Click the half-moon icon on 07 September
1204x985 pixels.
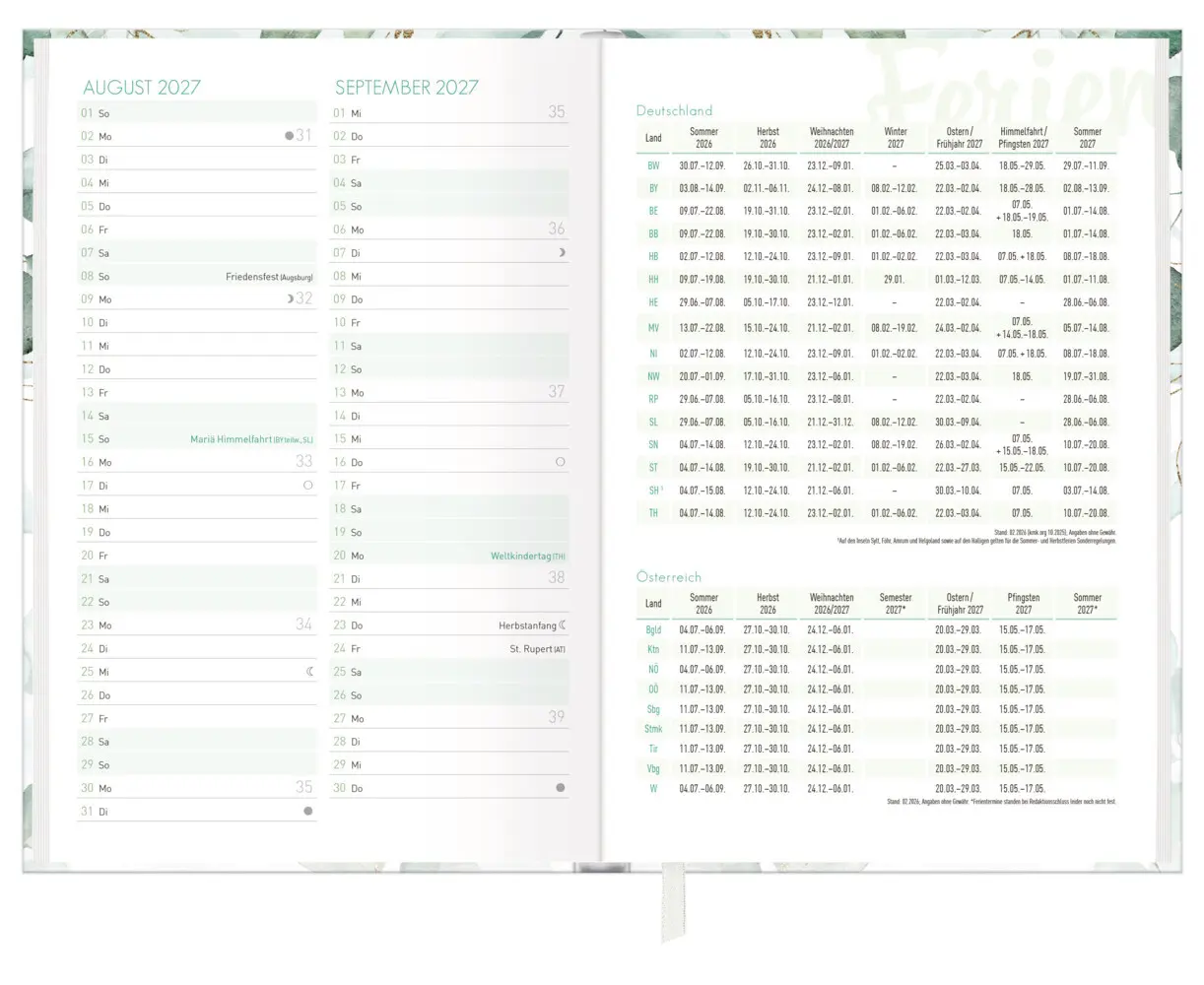(562, 253)
